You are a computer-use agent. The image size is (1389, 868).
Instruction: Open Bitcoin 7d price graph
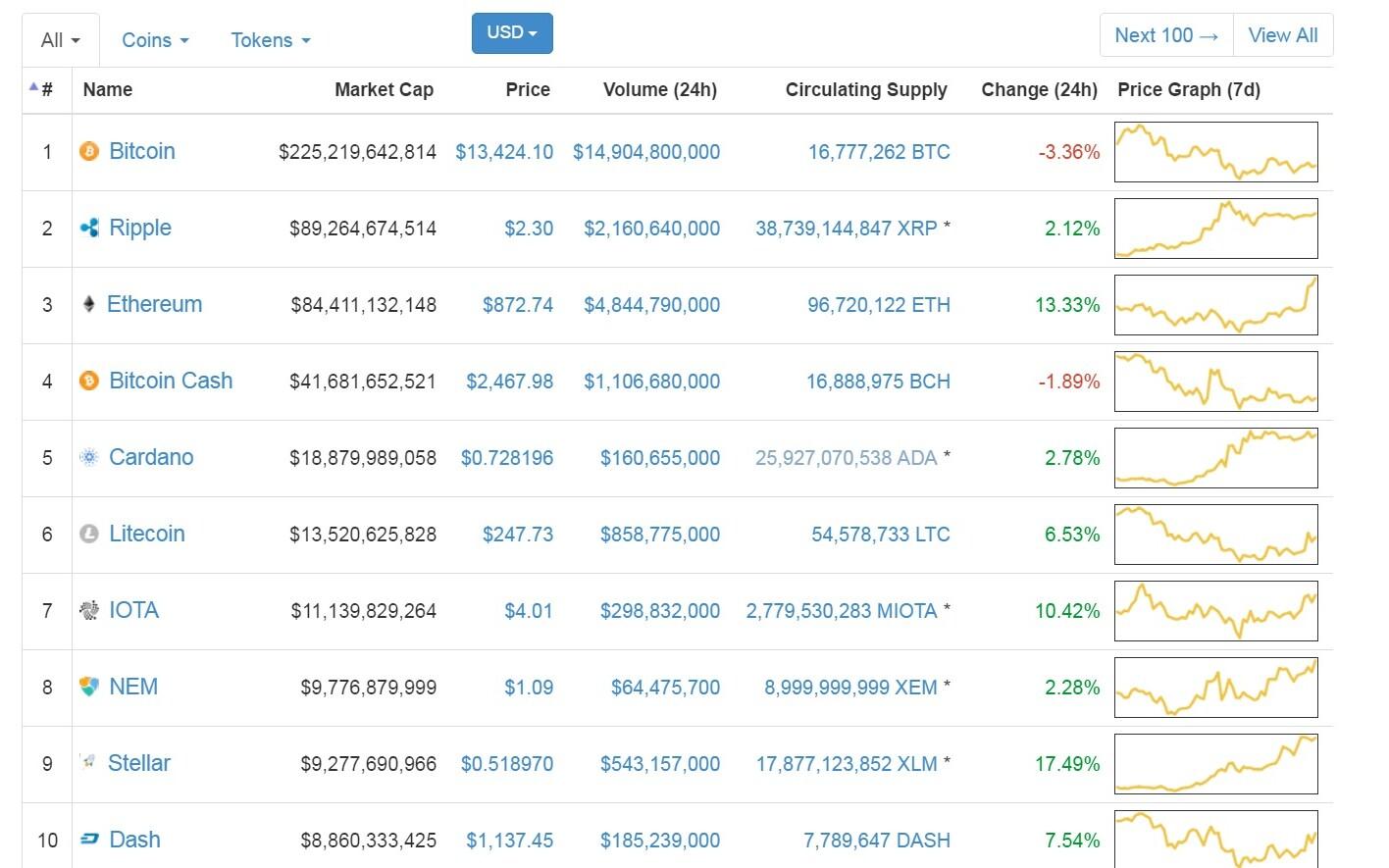pyautogui.click(x=1216, y=152)
